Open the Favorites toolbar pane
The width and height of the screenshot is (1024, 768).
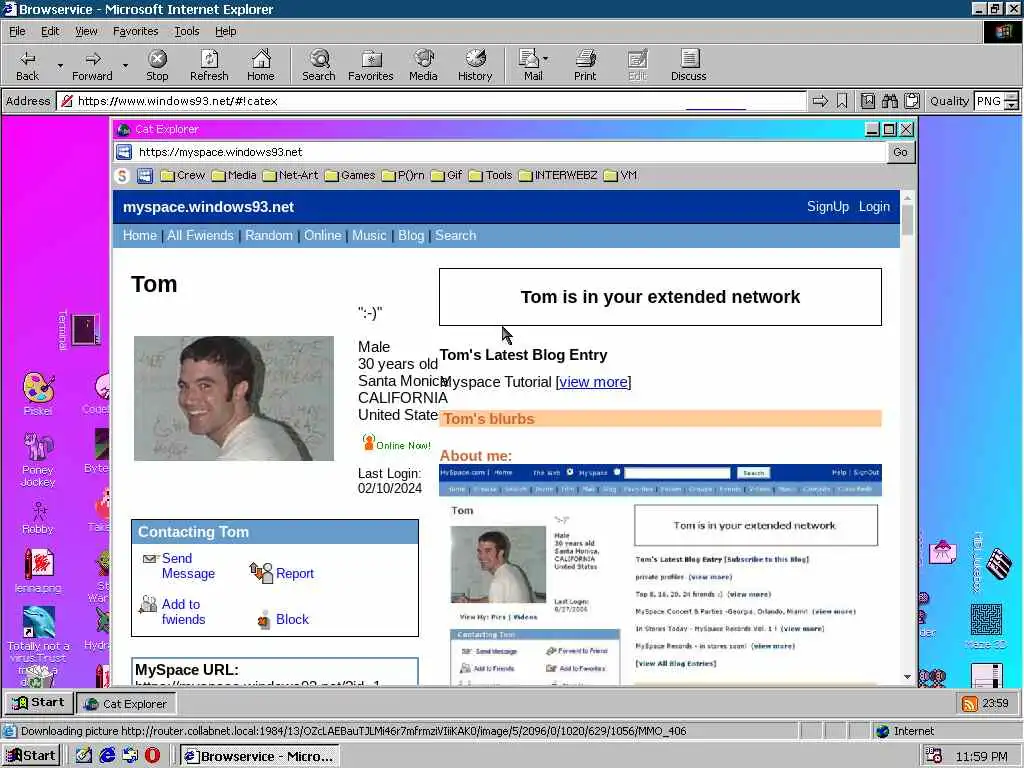point(371,65)
